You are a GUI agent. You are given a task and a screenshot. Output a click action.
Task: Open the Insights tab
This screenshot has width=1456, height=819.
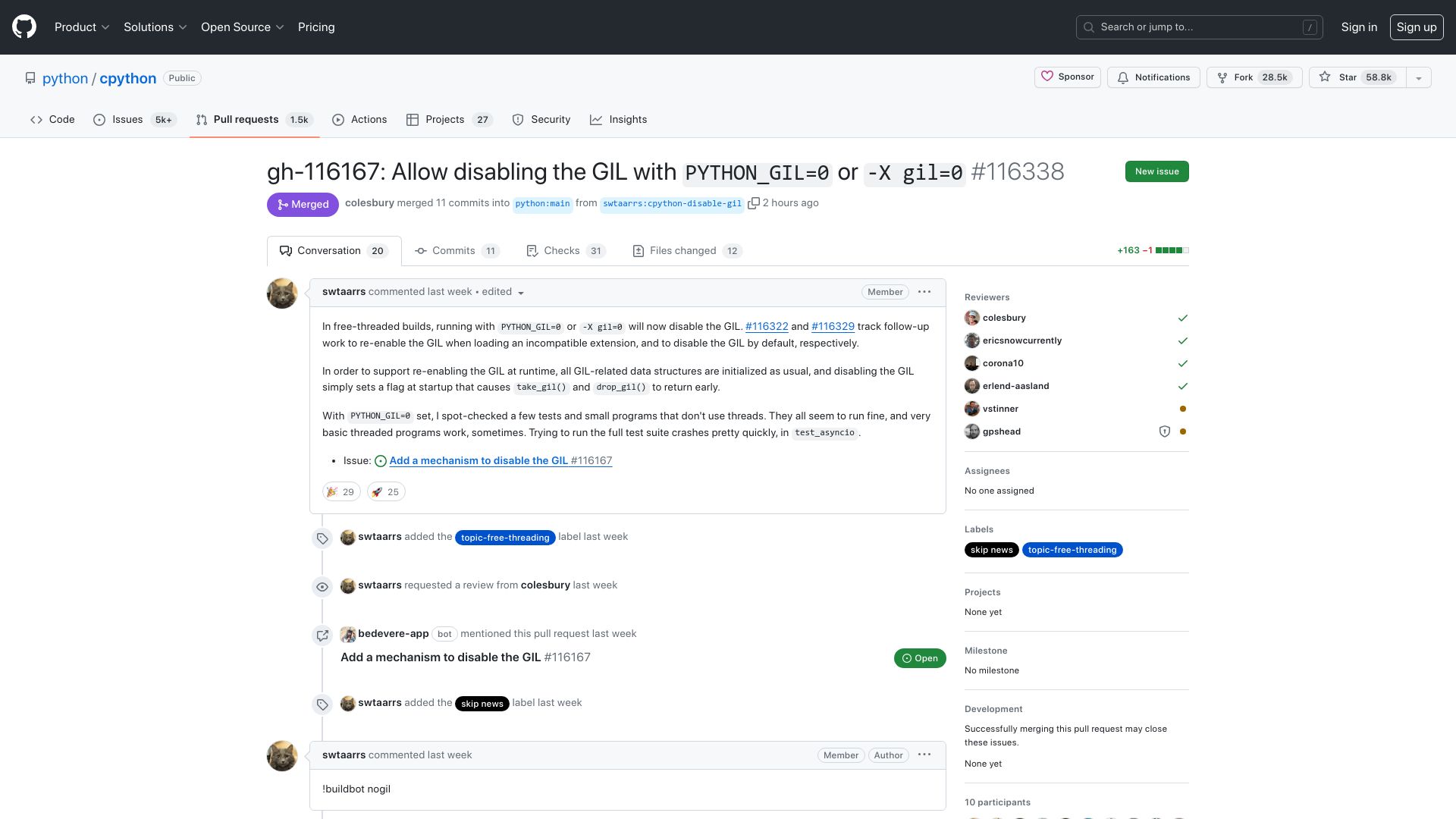(618, 120)
